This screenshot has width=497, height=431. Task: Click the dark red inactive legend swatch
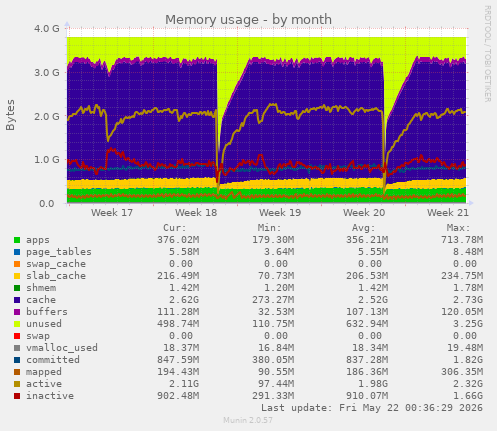[17, 396]
